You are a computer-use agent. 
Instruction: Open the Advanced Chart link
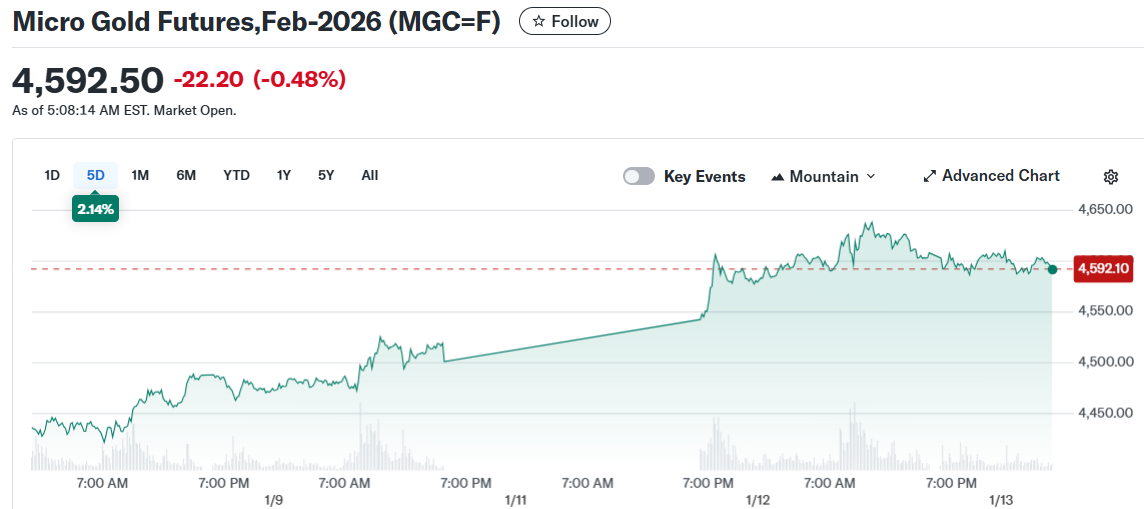[1000, 176]
